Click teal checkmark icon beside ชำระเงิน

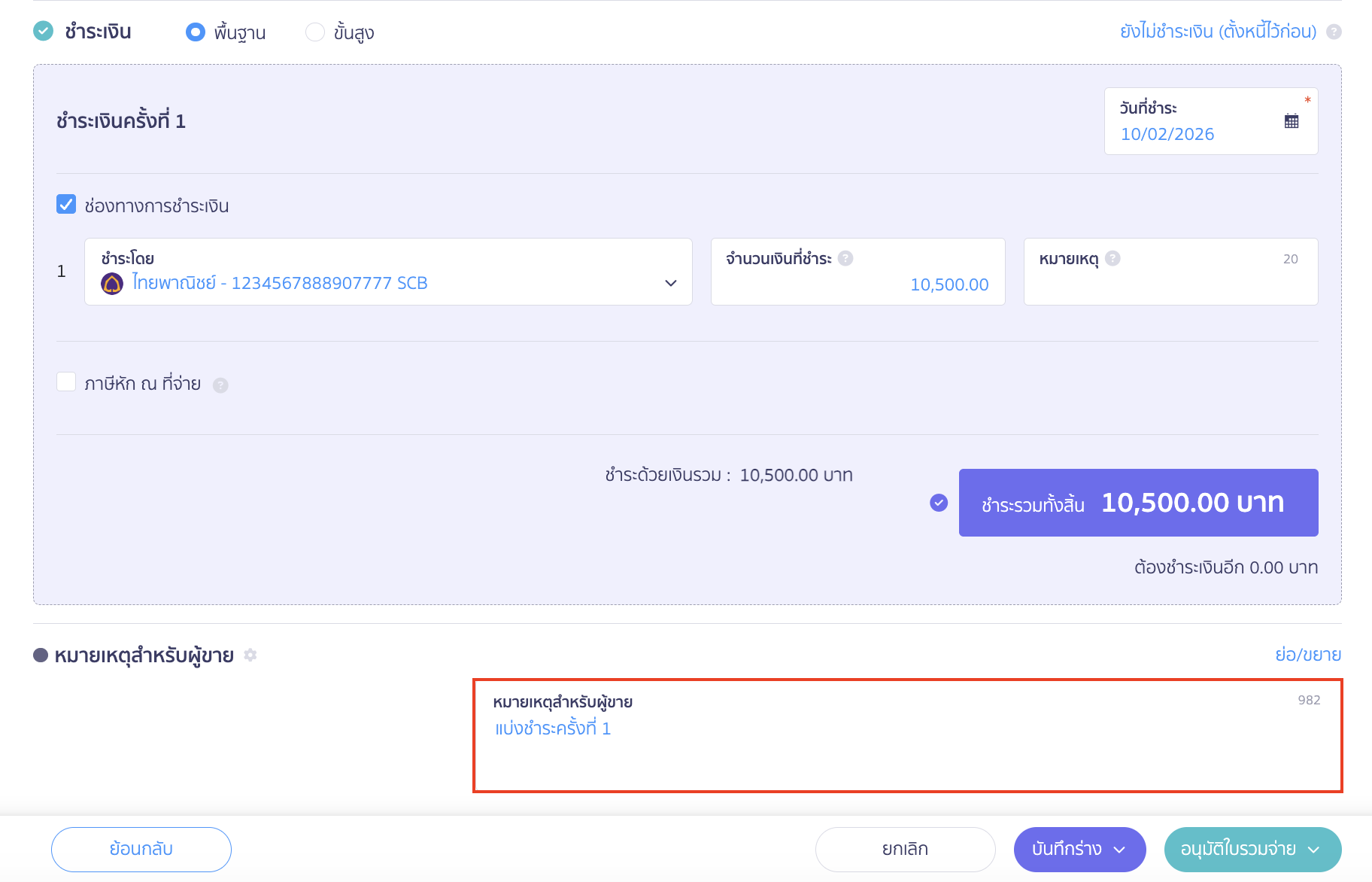[x=44, y=31]
